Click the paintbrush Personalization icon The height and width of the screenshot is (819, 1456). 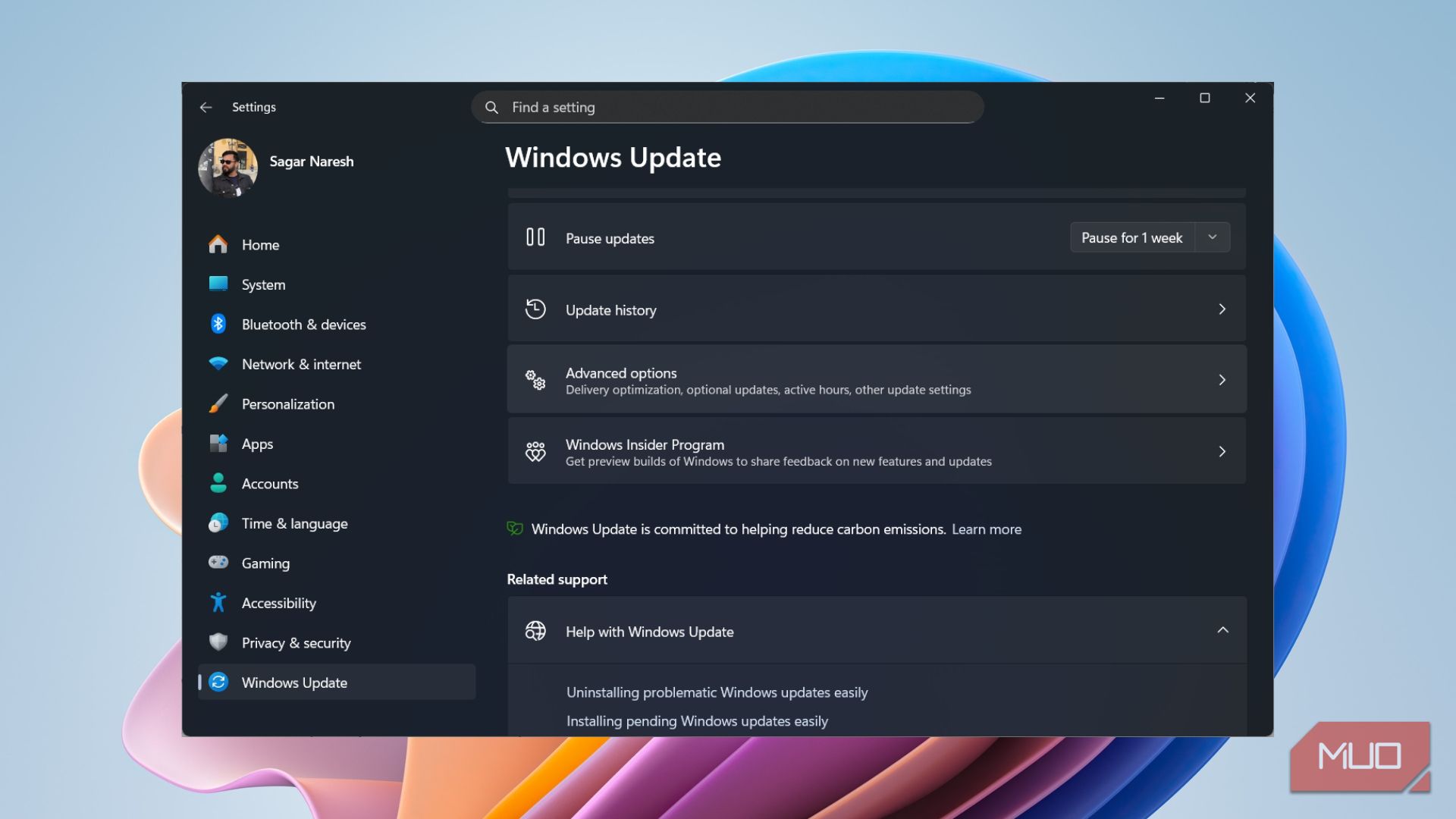[218, 403]
